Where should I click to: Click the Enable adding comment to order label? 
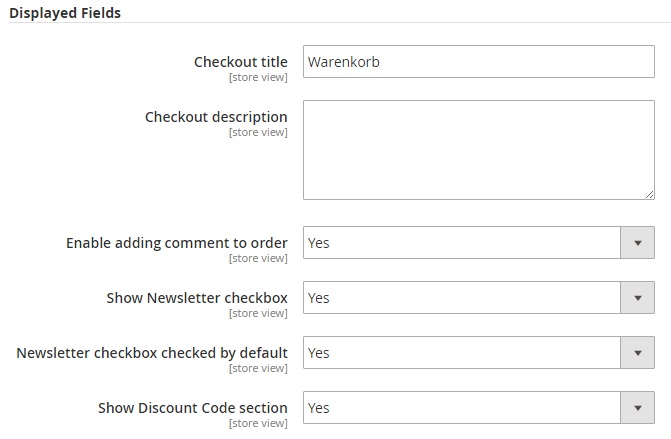tap(177, 243)
